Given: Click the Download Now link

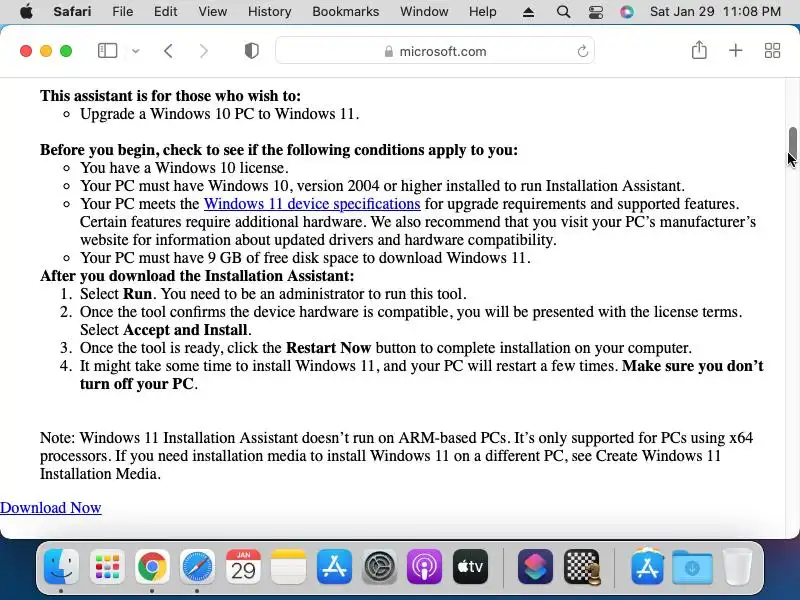Looking at the screenshot, I should (x=51, y=508).
